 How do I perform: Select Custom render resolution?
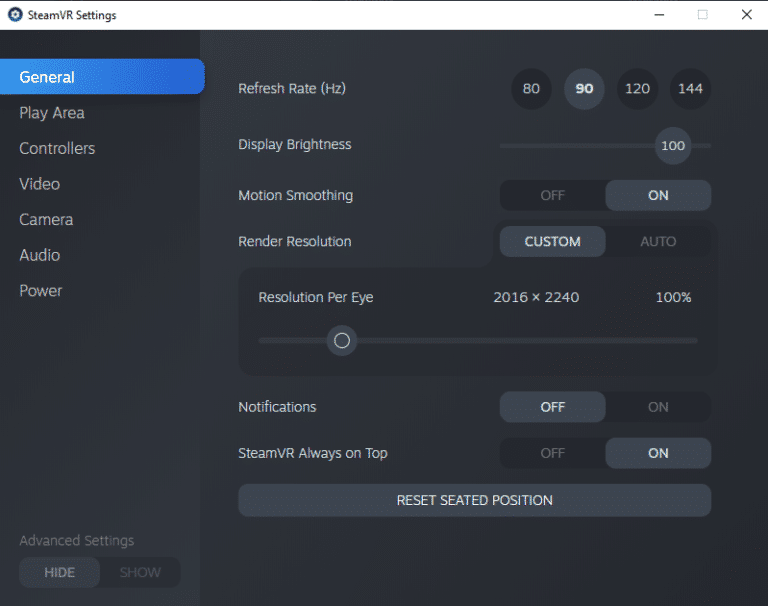(x=552, y=242)
